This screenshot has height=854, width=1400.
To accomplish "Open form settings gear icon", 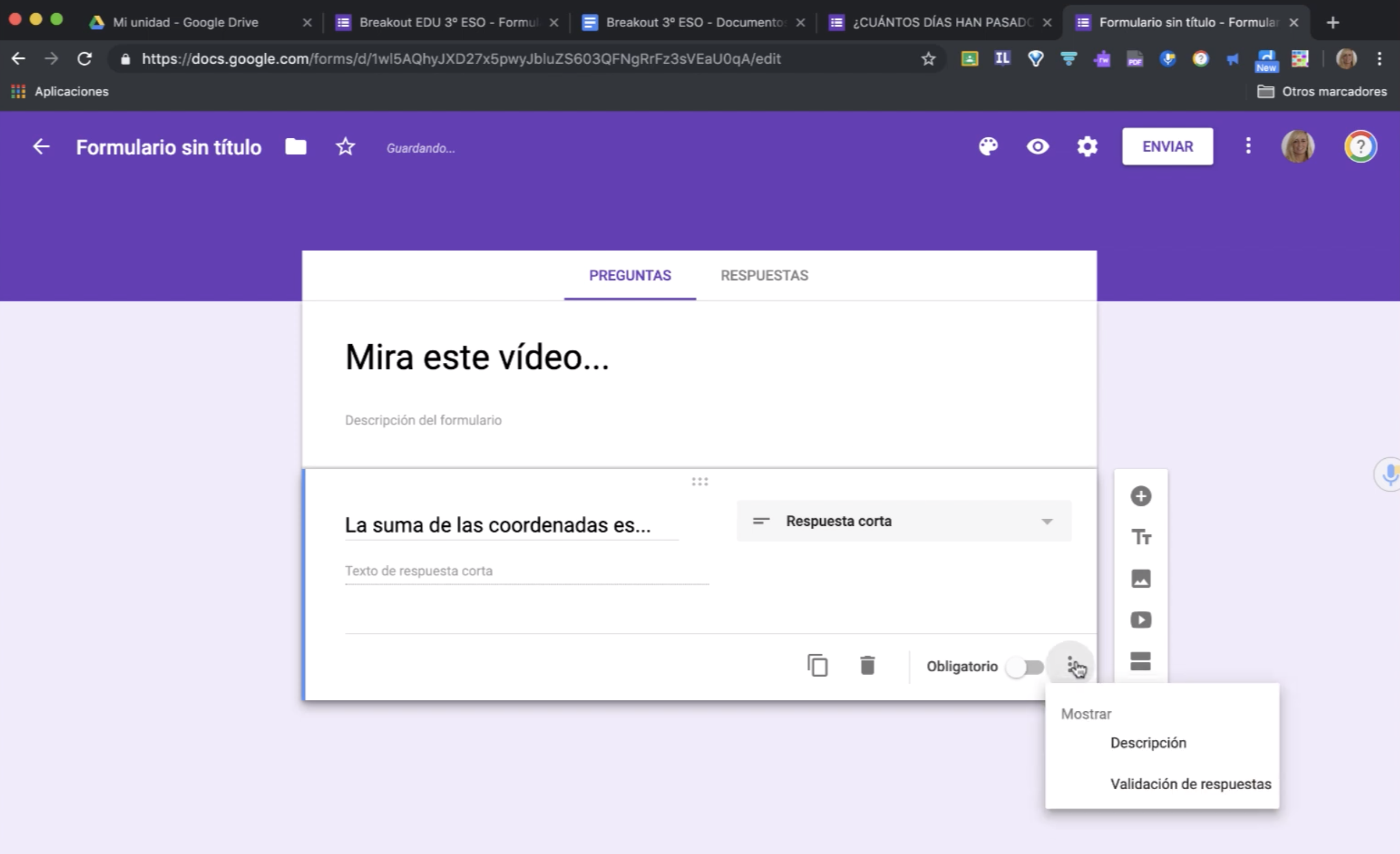I will pos(1087,147).
